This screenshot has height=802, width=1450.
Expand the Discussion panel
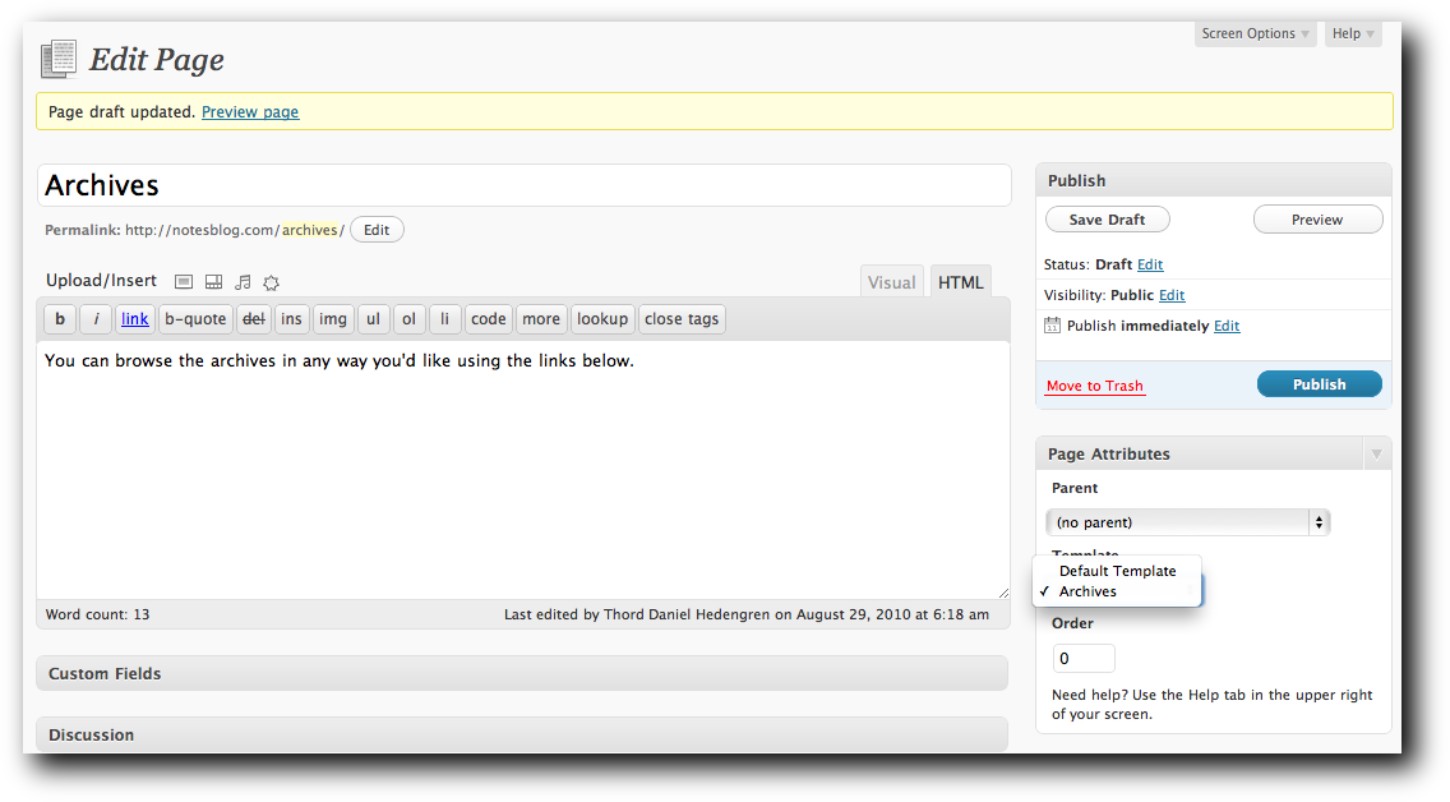point(522,735)
